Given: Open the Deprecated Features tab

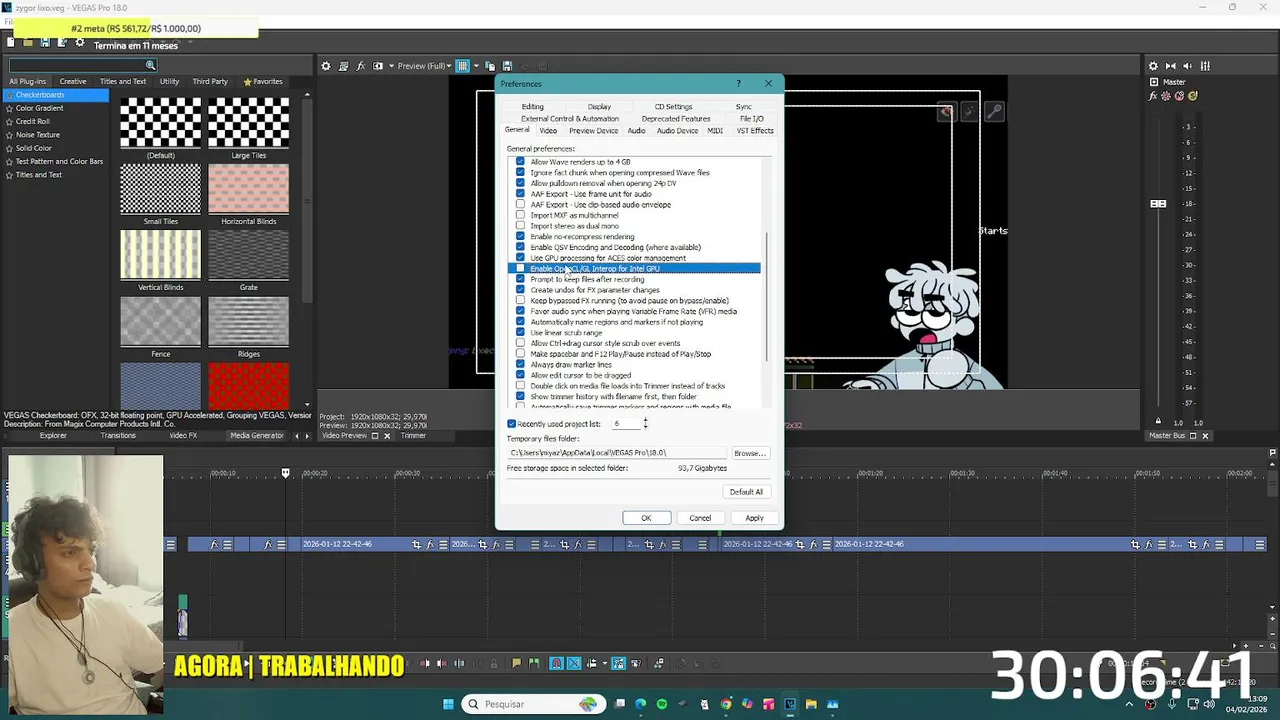Looking at the screenshot, I should 676,119.
